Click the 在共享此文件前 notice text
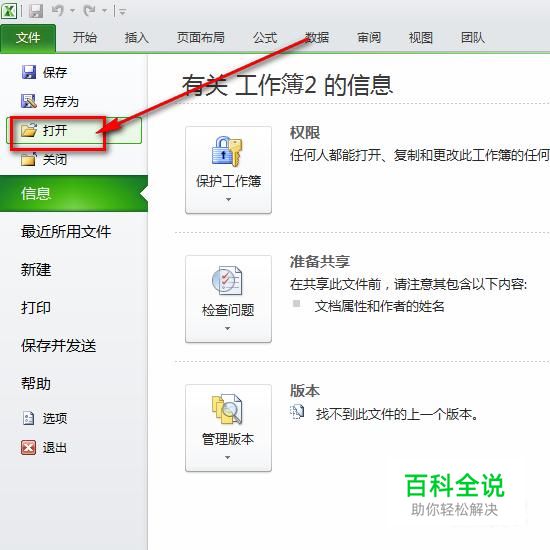 (x=408, y=284)
